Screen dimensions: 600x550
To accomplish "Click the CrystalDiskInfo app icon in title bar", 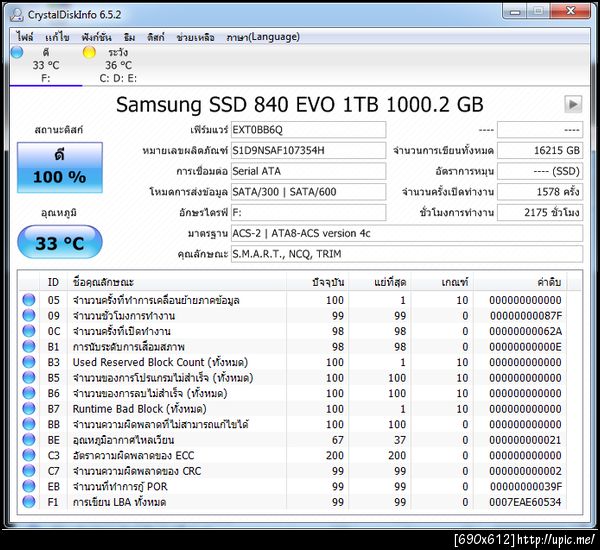I will pyautogui.click(x=17, y=15).
